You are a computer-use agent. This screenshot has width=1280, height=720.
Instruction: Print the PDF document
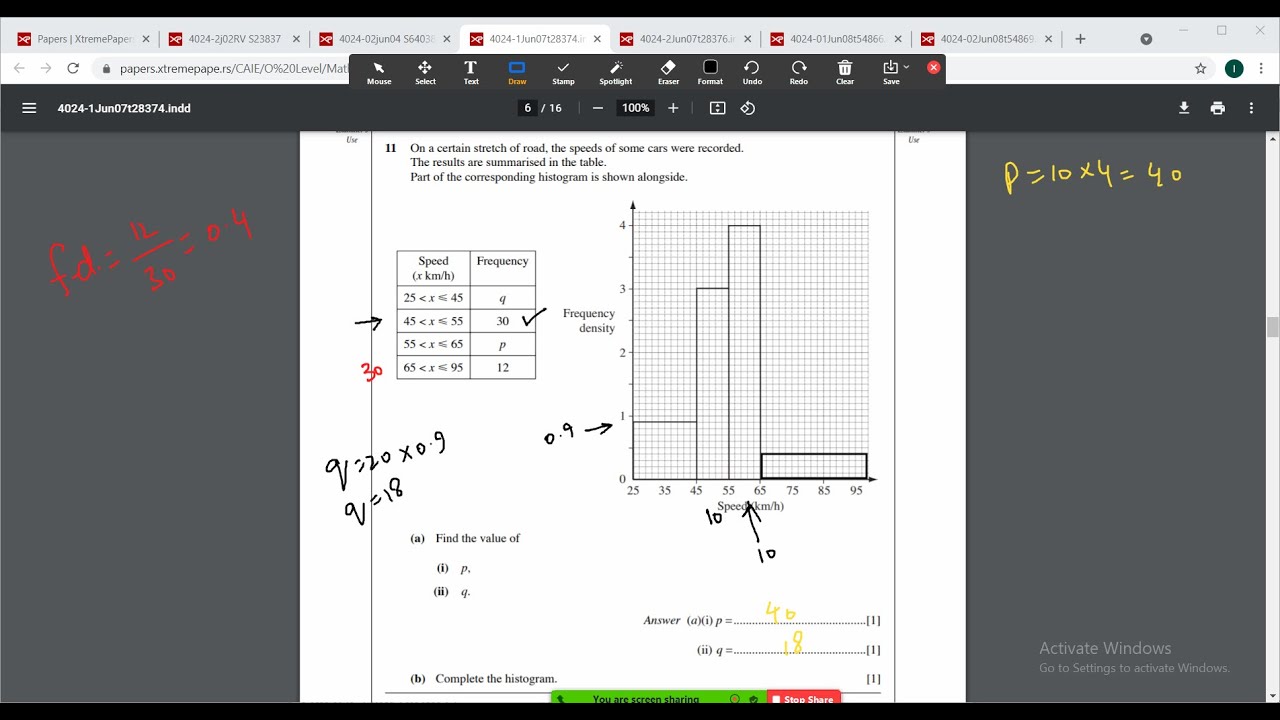(x=1217, y=108)
